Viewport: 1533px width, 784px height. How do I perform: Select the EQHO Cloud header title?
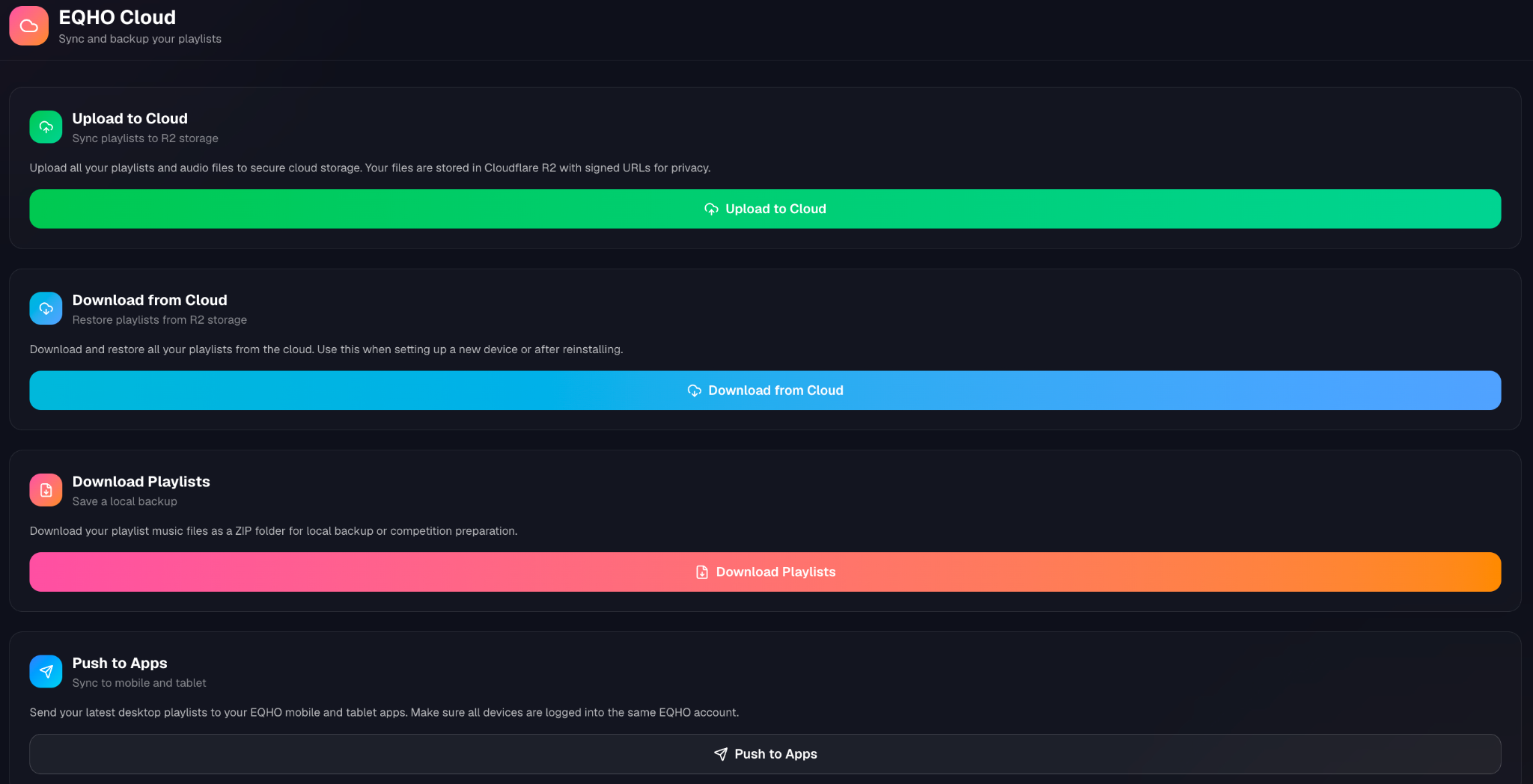[x=118, y=17]
